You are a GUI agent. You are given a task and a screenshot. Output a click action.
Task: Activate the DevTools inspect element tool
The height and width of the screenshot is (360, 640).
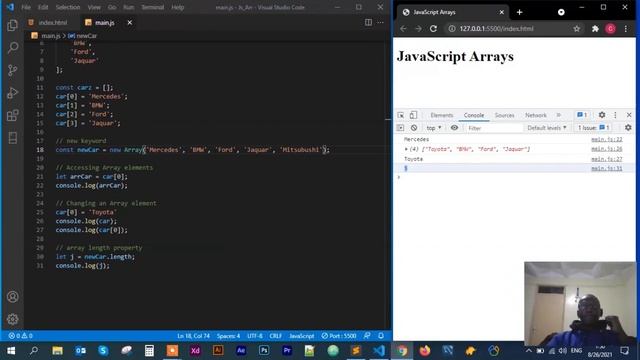point(400,115)
